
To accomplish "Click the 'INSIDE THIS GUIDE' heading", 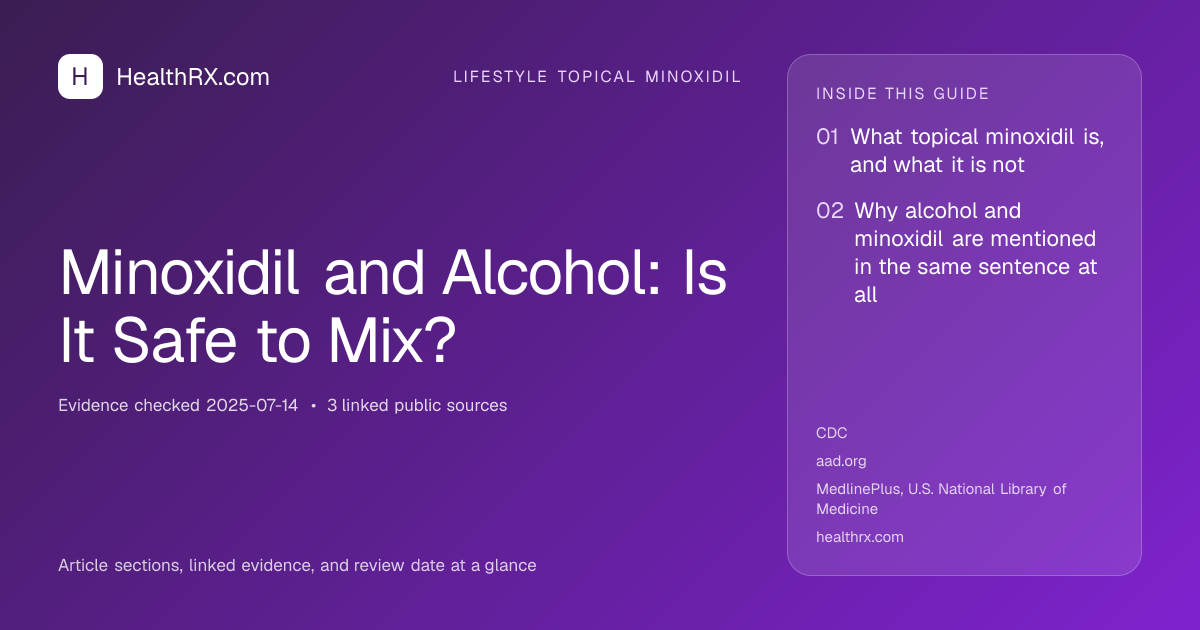I will (903, 94).
